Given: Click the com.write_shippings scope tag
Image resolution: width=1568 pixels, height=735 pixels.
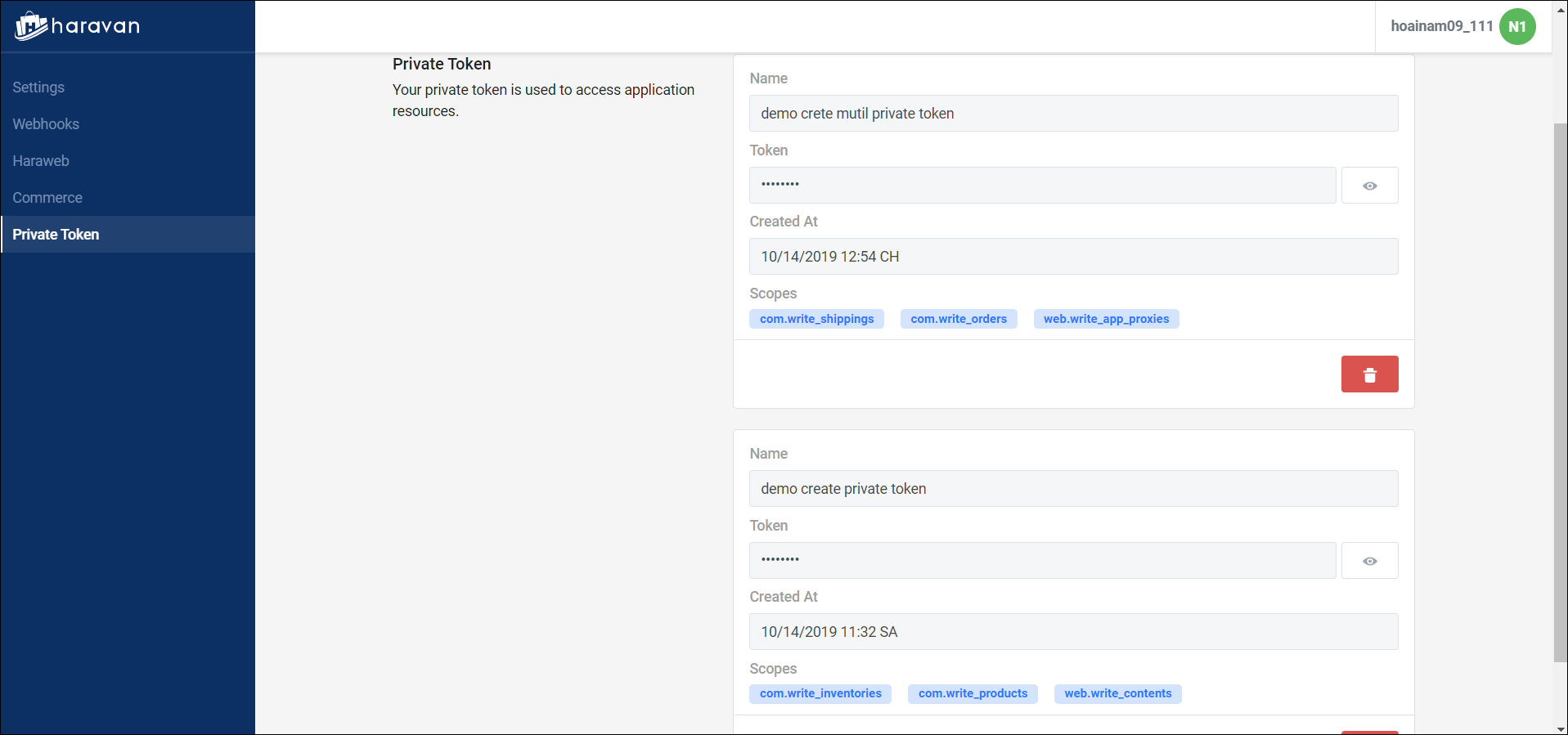Looking at the screenshot, I should (x=816, y=319).
